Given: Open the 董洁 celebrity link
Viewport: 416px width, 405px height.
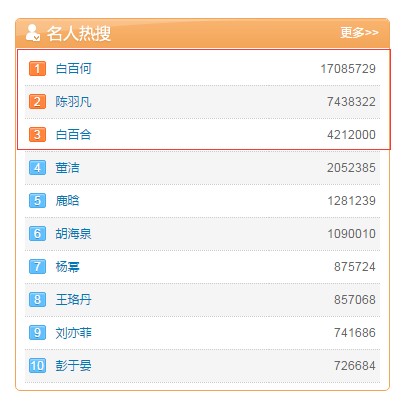Looking at the screenshot, I should click(x=68, y=168).
